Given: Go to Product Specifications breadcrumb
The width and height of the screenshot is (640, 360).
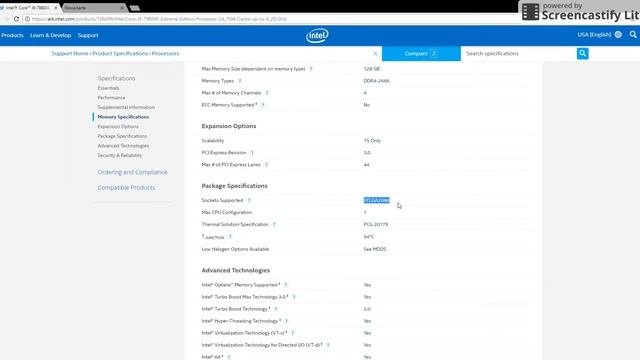Looking at the screenshot, I should tap(120, 53).
